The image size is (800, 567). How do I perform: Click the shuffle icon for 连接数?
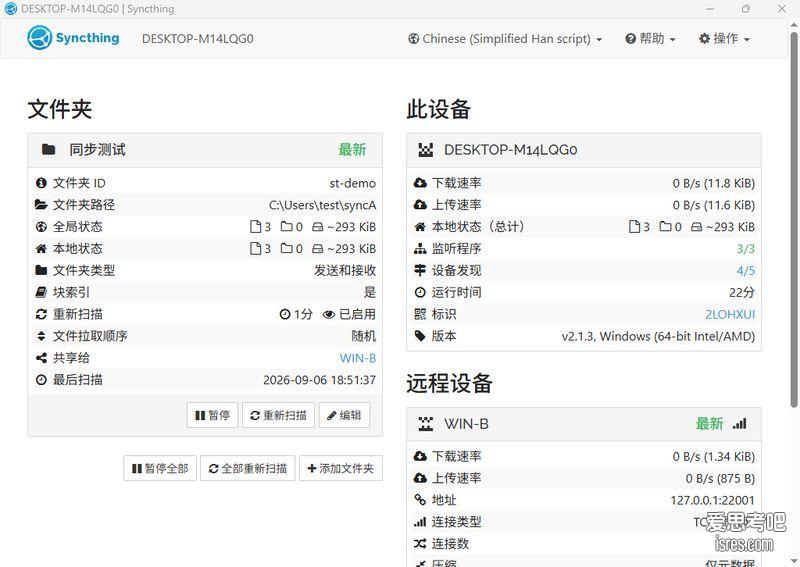pyautogui.click(x=420, y=544)
